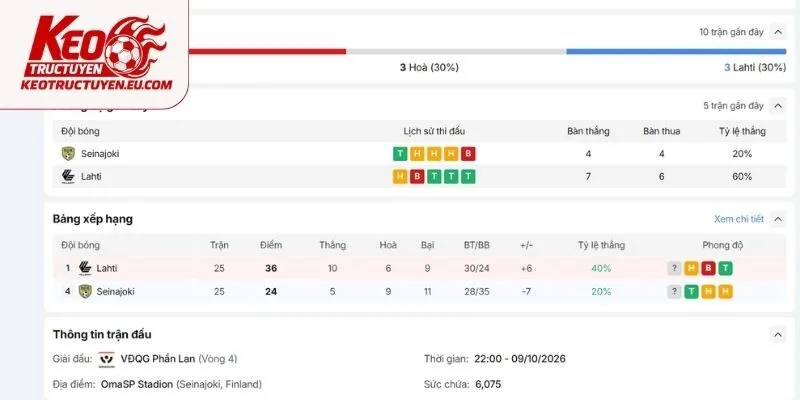This screenshot has height=400, width=800.
Task: Click the Lịch sử thi đấu column header
Action: 434,131
